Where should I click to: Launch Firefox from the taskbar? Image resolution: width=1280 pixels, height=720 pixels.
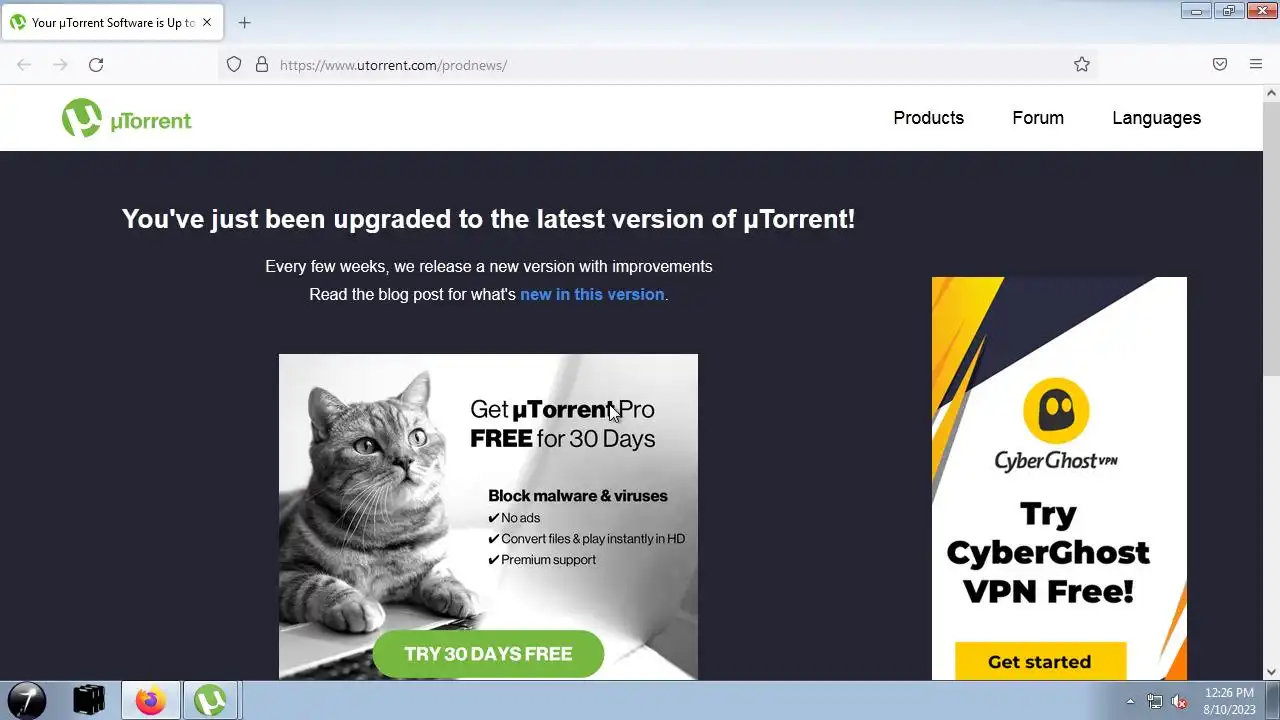pyautogui.click(x=151, y=700)
